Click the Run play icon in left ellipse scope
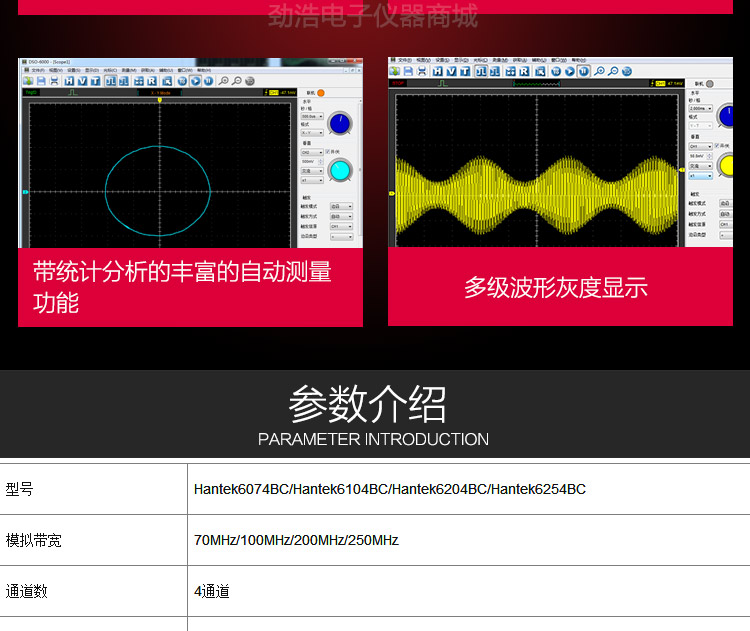Viewport: 750px width, 631px height. tap(195, 81)
